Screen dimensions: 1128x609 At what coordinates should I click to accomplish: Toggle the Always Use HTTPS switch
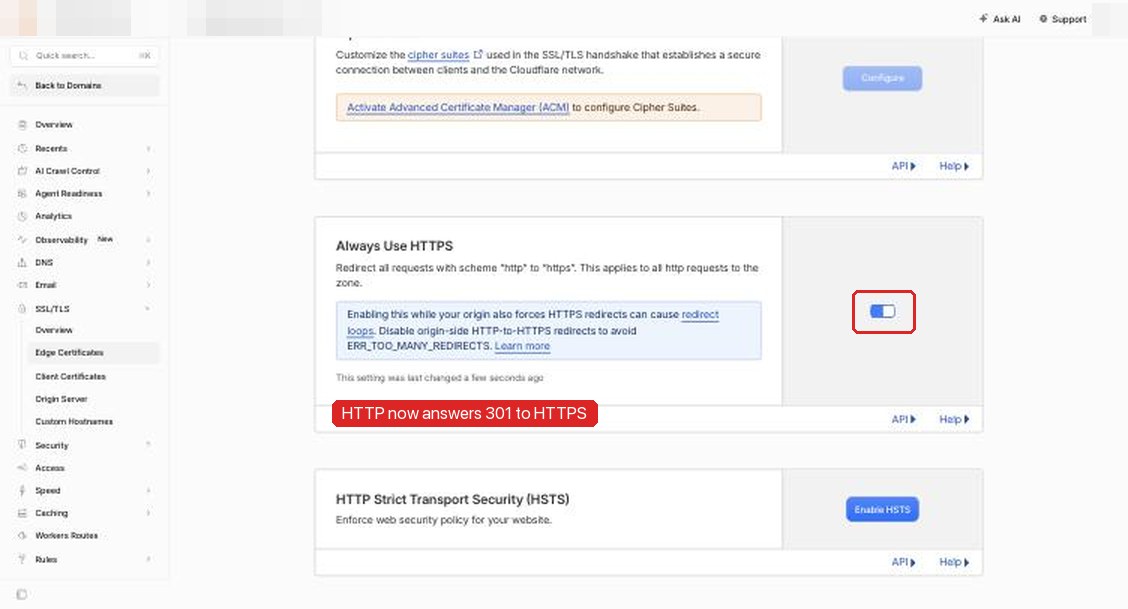pyautogui.click(x=883, y=311)
